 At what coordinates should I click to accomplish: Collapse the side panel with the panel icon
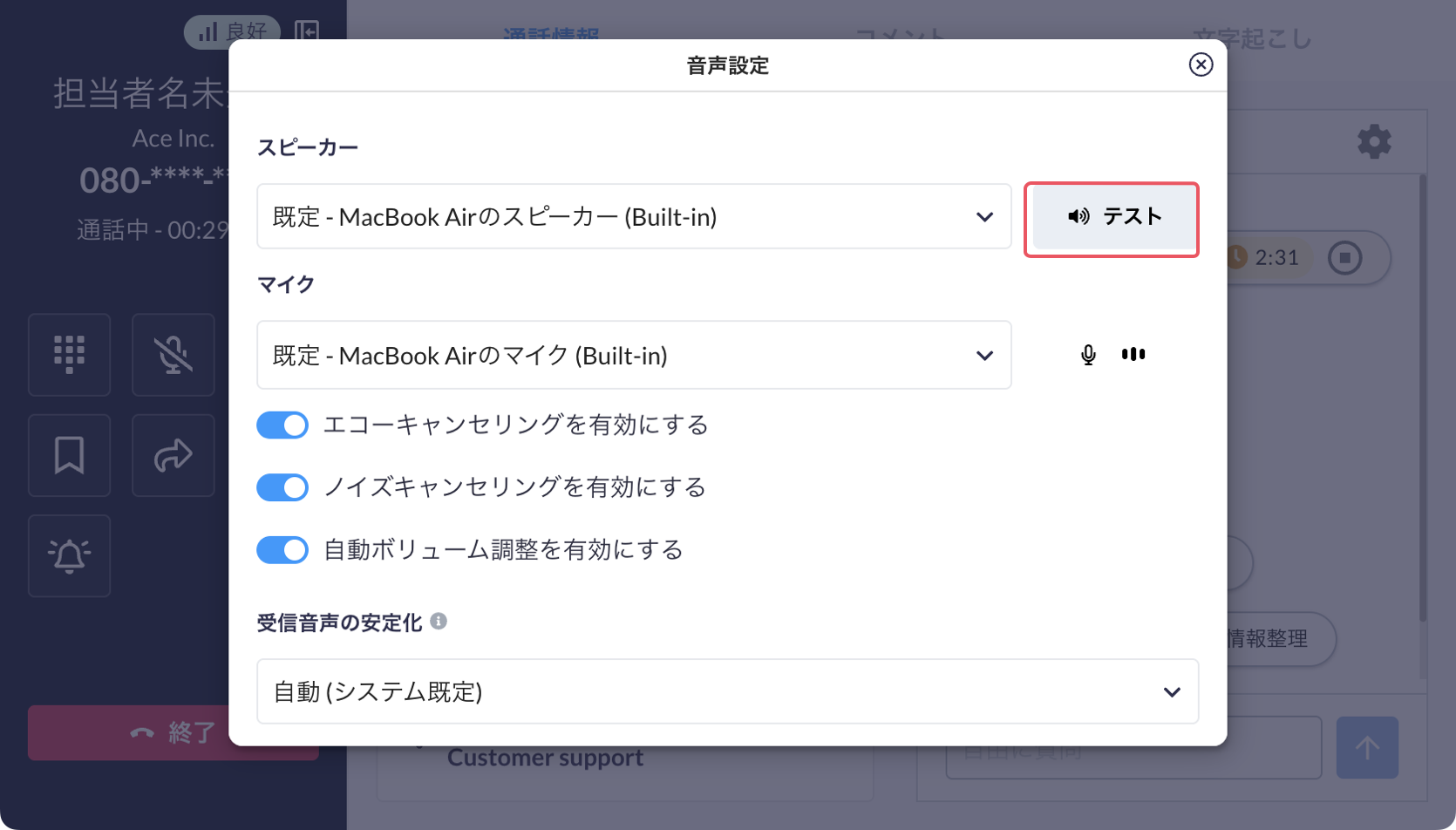(307, 31)
